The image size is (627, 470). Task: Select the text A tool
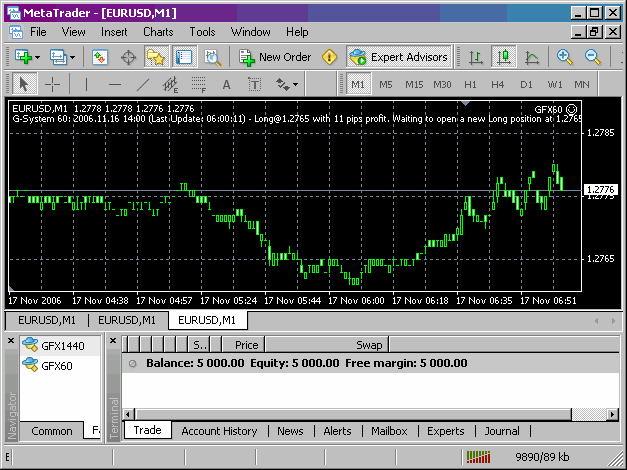point(226,84)
